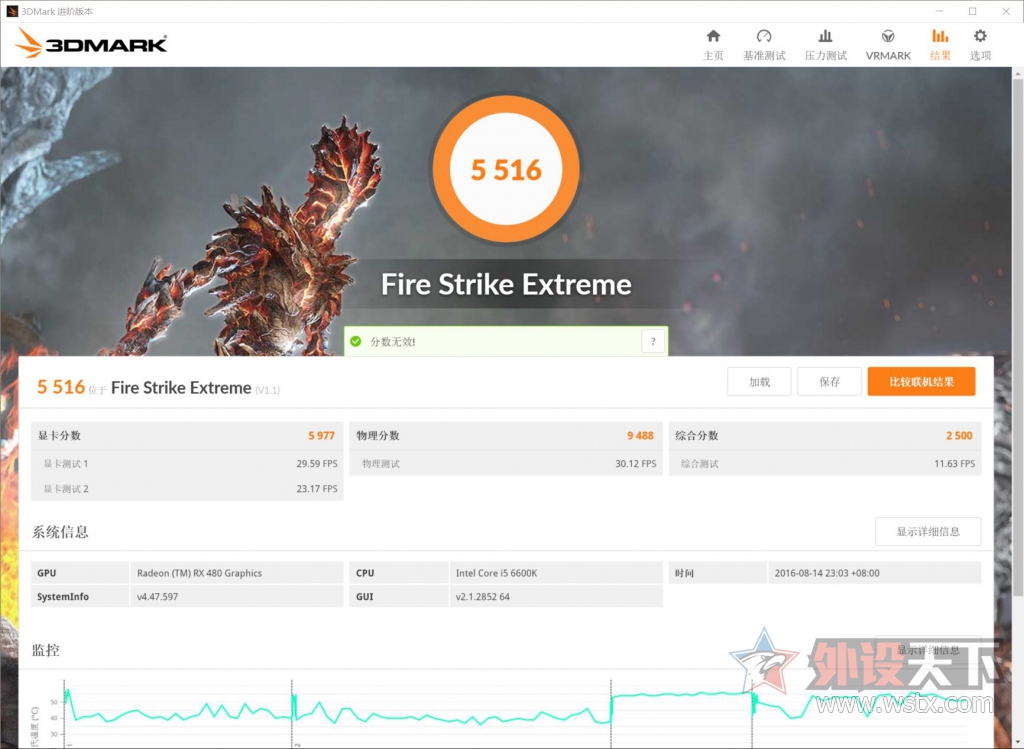
Task: Click the GUI v2.1.2852 64 value
Action: (x=483, y=596)
